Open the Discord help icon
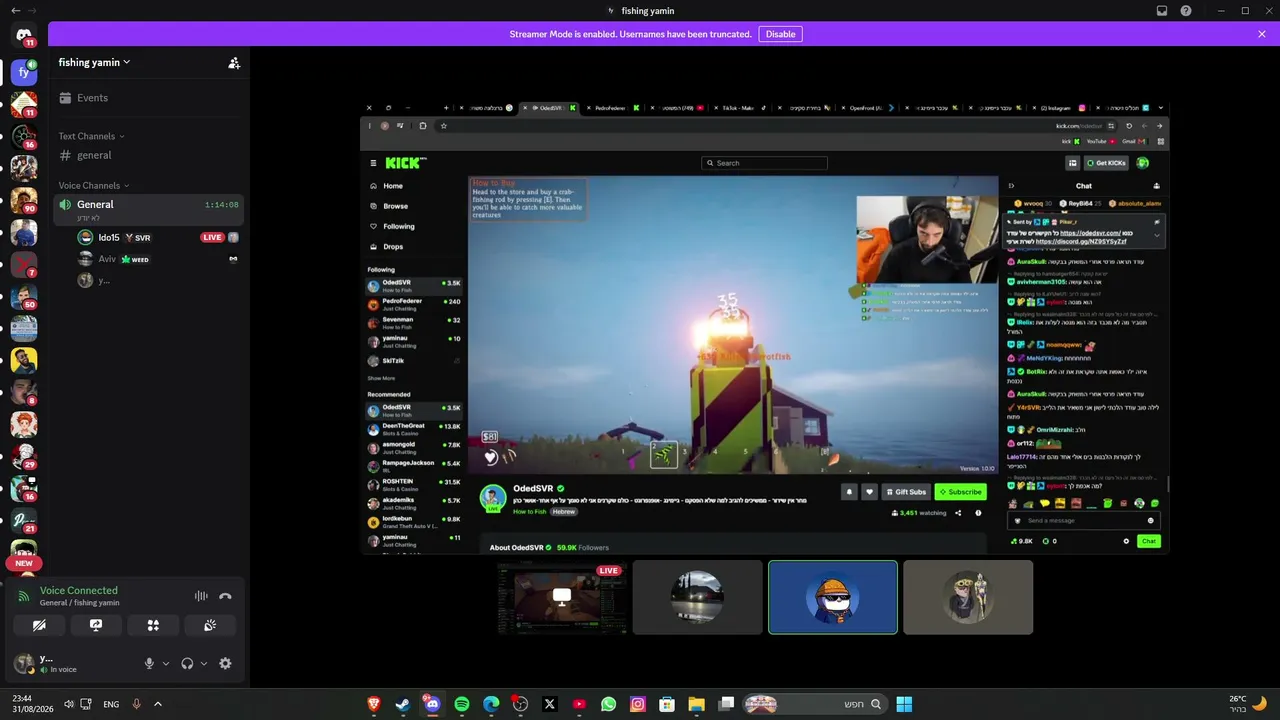This screenshot has height=720, width=1280. pyautogui.click(x=1186, y=11)
